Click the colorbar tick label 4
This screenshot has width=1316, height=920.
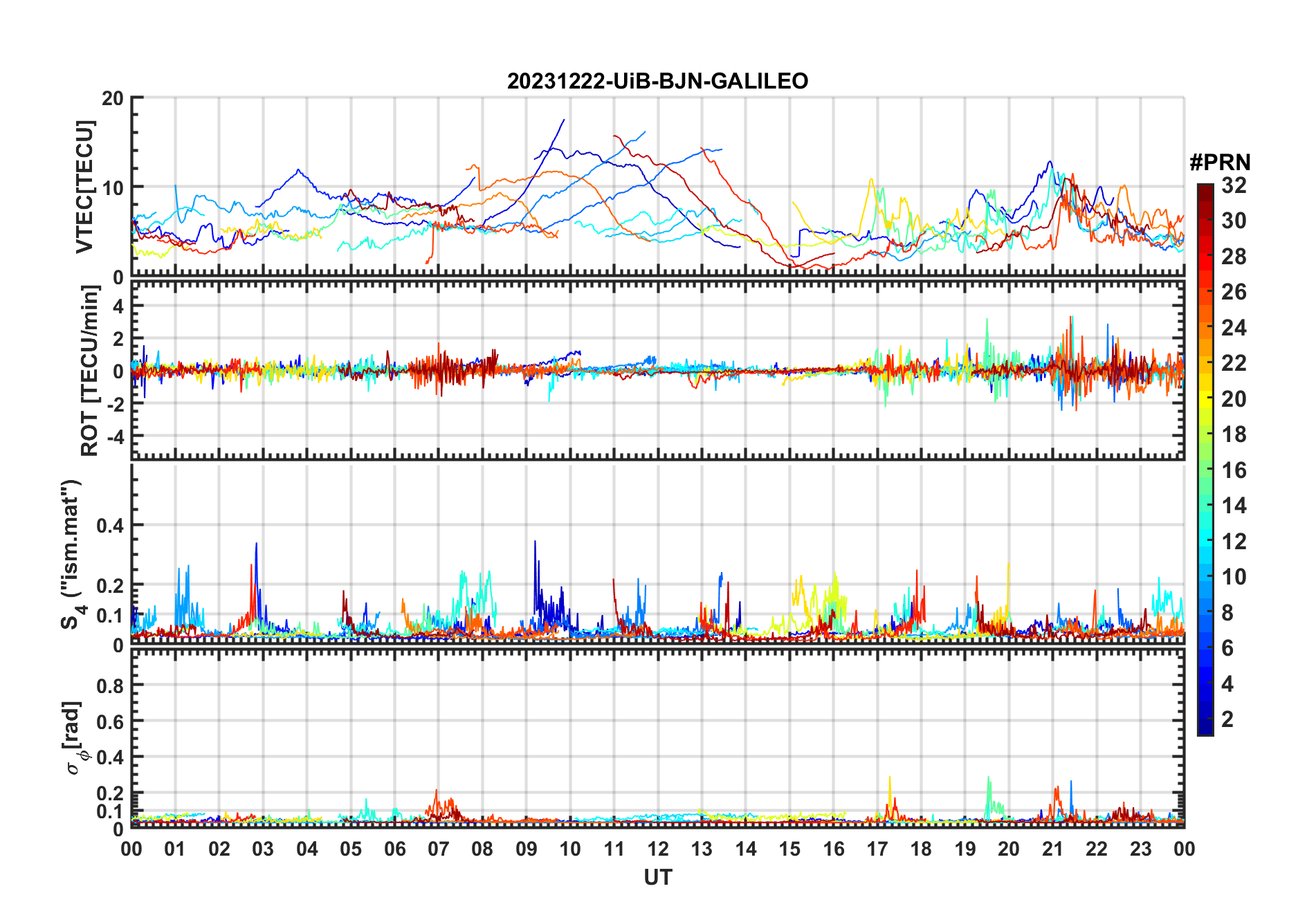point(1227,684)
